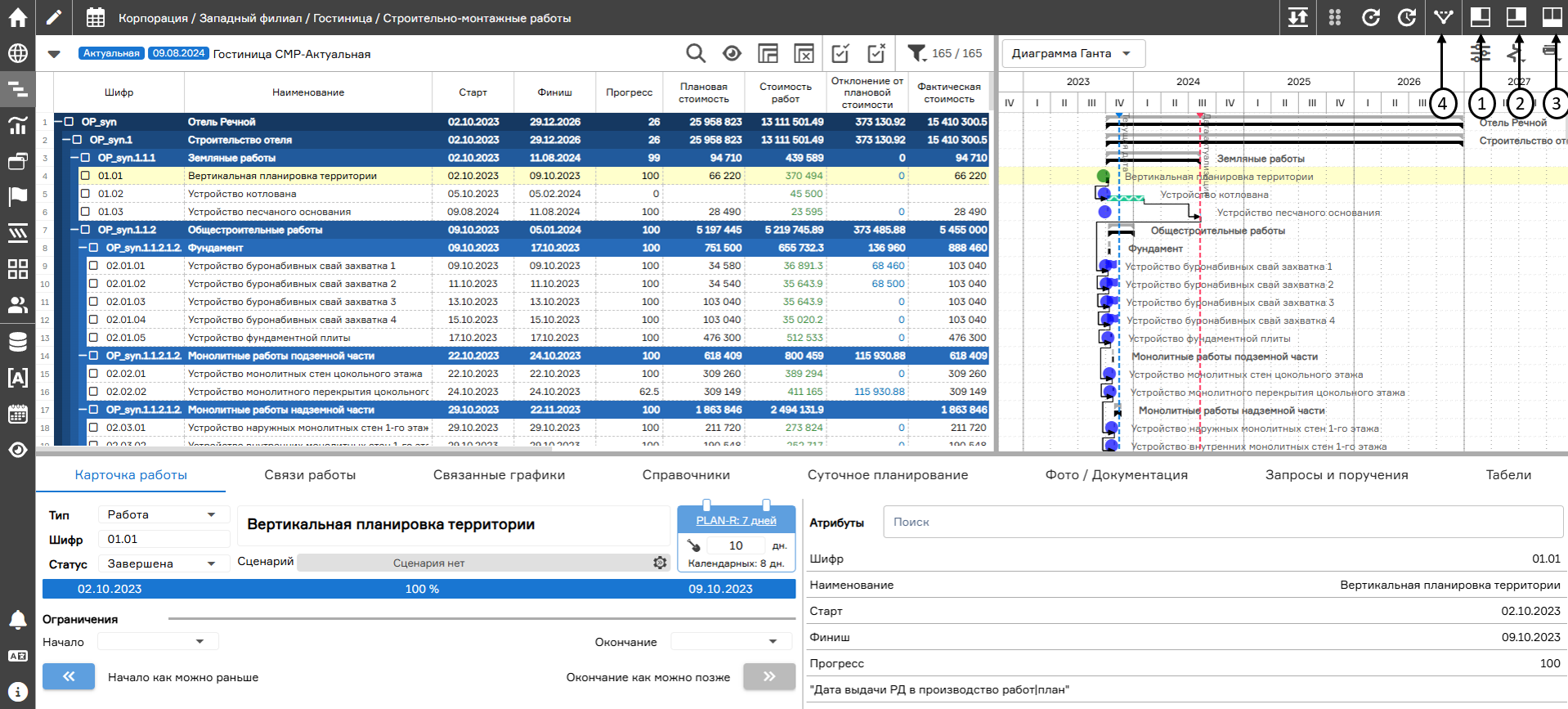Open the users sidebar icon
Screen dimensions: 1568x709
click(x=17, y=305)
